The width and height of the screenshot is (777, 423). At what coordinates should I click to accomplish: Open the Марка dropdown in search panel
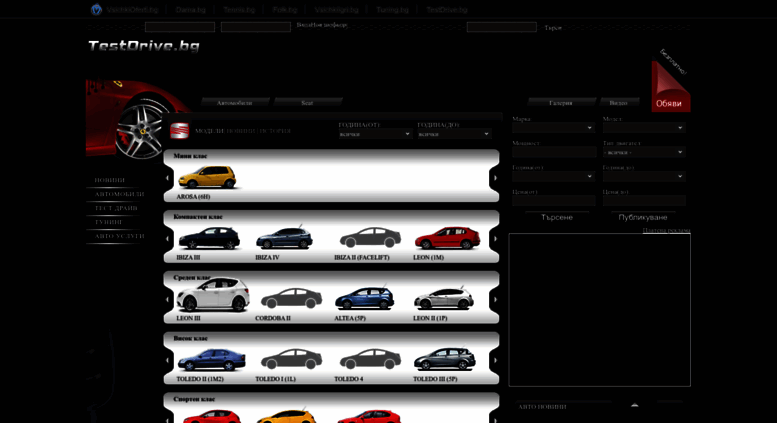[x=554, y=128]
